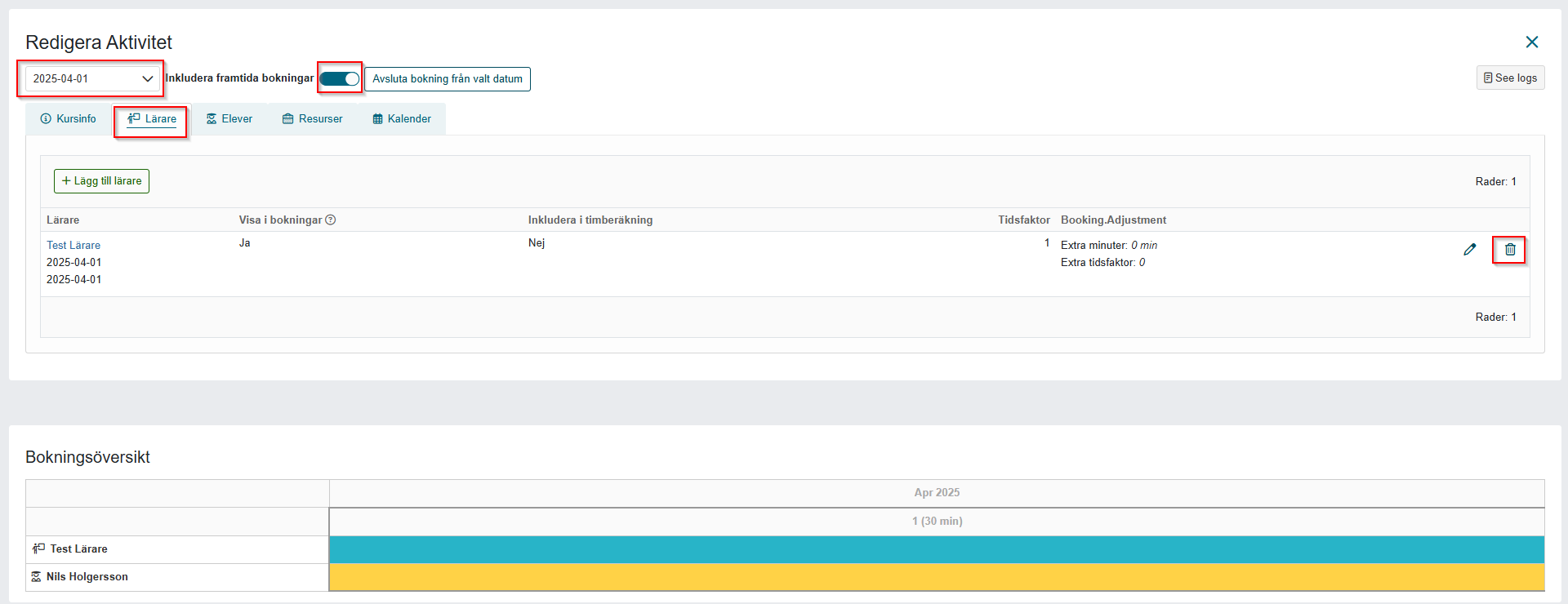Screen dimensions: 1568x604
Task: Click the help icon beside Visa i bokningar
Action: (331, 220)
